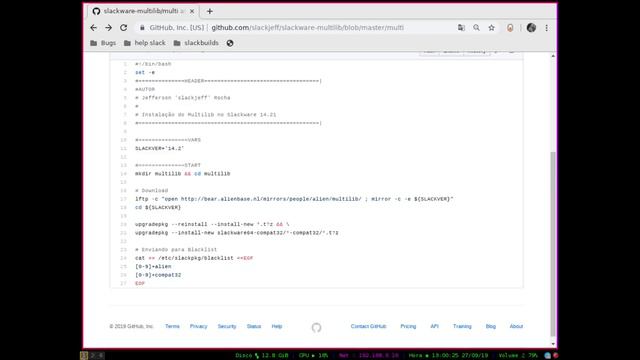The image size is (640, 360).
Task: Reload the GitHub page
Action: pyautogui.click(x=124, y=28)
